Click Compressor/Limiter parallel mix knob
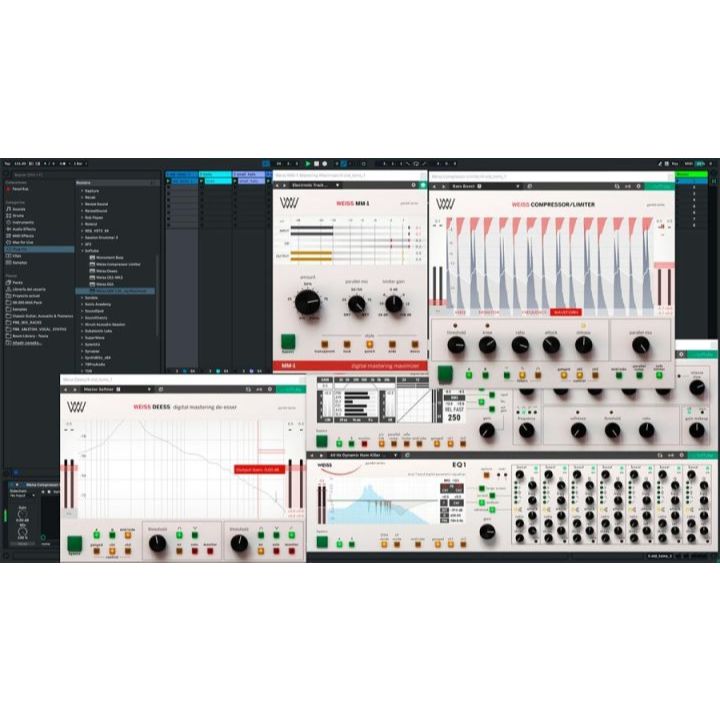Screen dimensions: 720x720 641,345
